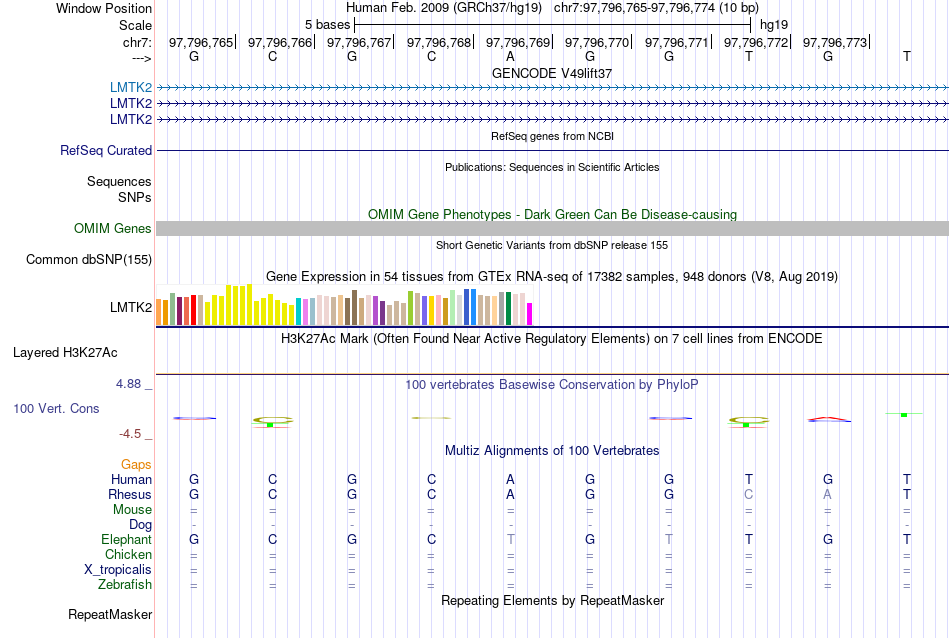Click position label 97,796,765
The height and width of the screenshot is (638, 950).
(201, 42)
